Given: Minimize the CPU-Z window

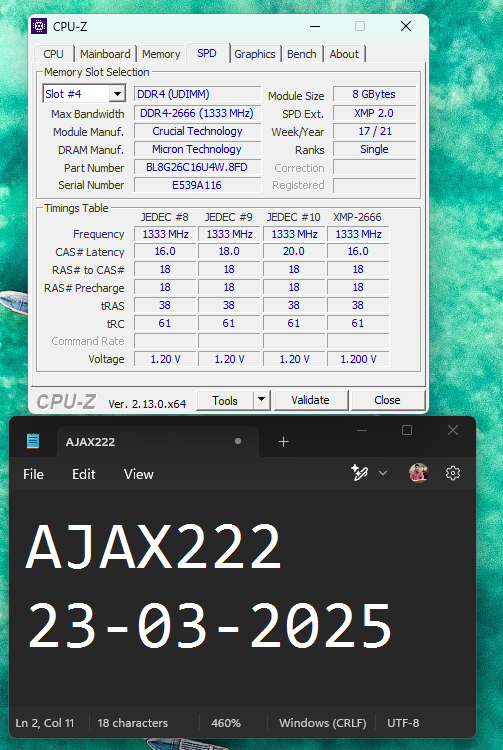Looking at the screenshot, I should tap(315, 26).
